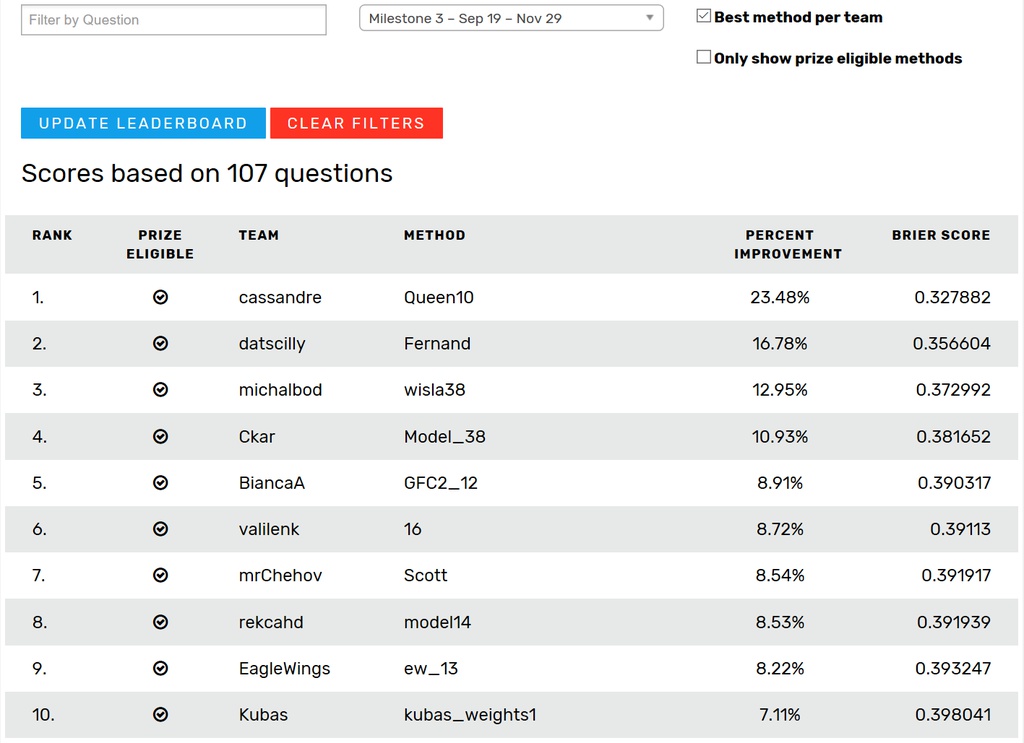
Task: Select the cassandre team name
Action: pyautogui.click(x=280, y=297)
